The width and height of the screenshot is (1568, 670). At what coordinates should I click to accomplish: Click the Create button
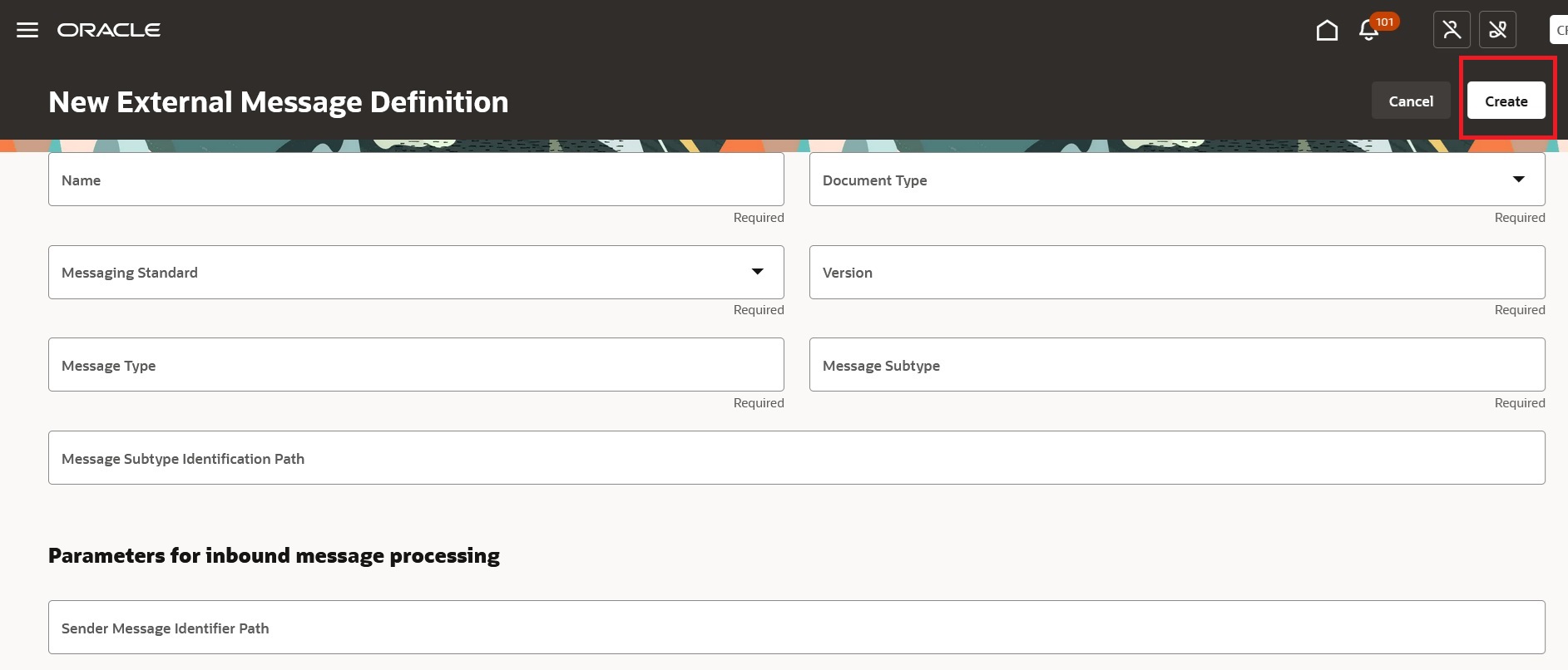point(1506,101)
